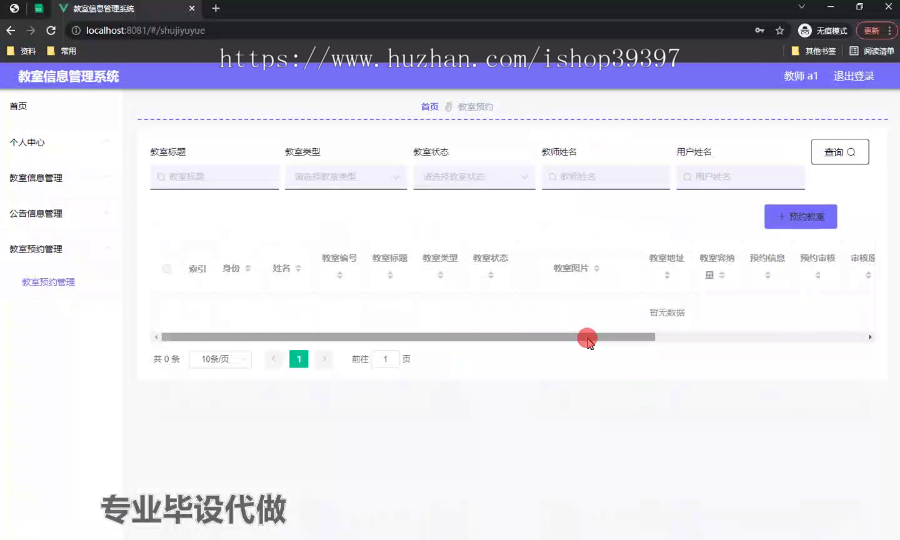This screenshot has width=900, height=540.
Task: Open the saved passwords key icon
Action: point(759,30)
